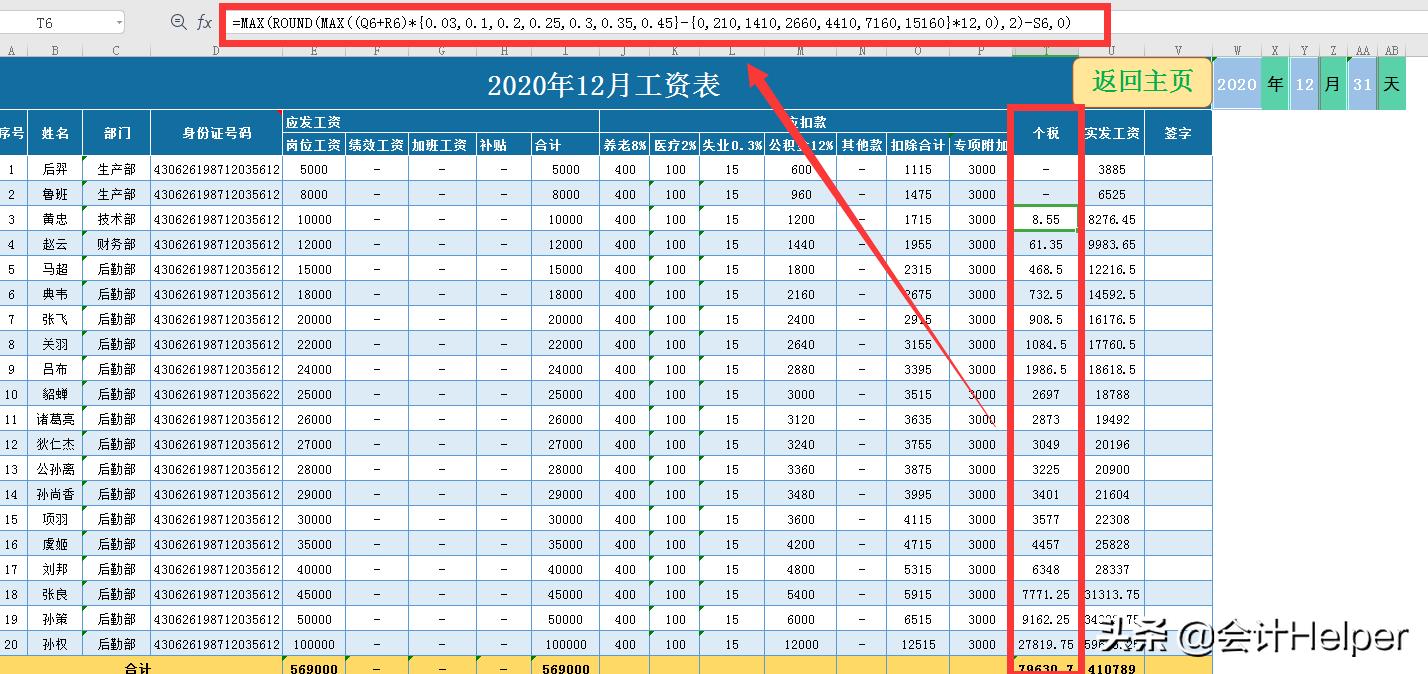Click the 专项附加 column header cell

pos(979,144)
